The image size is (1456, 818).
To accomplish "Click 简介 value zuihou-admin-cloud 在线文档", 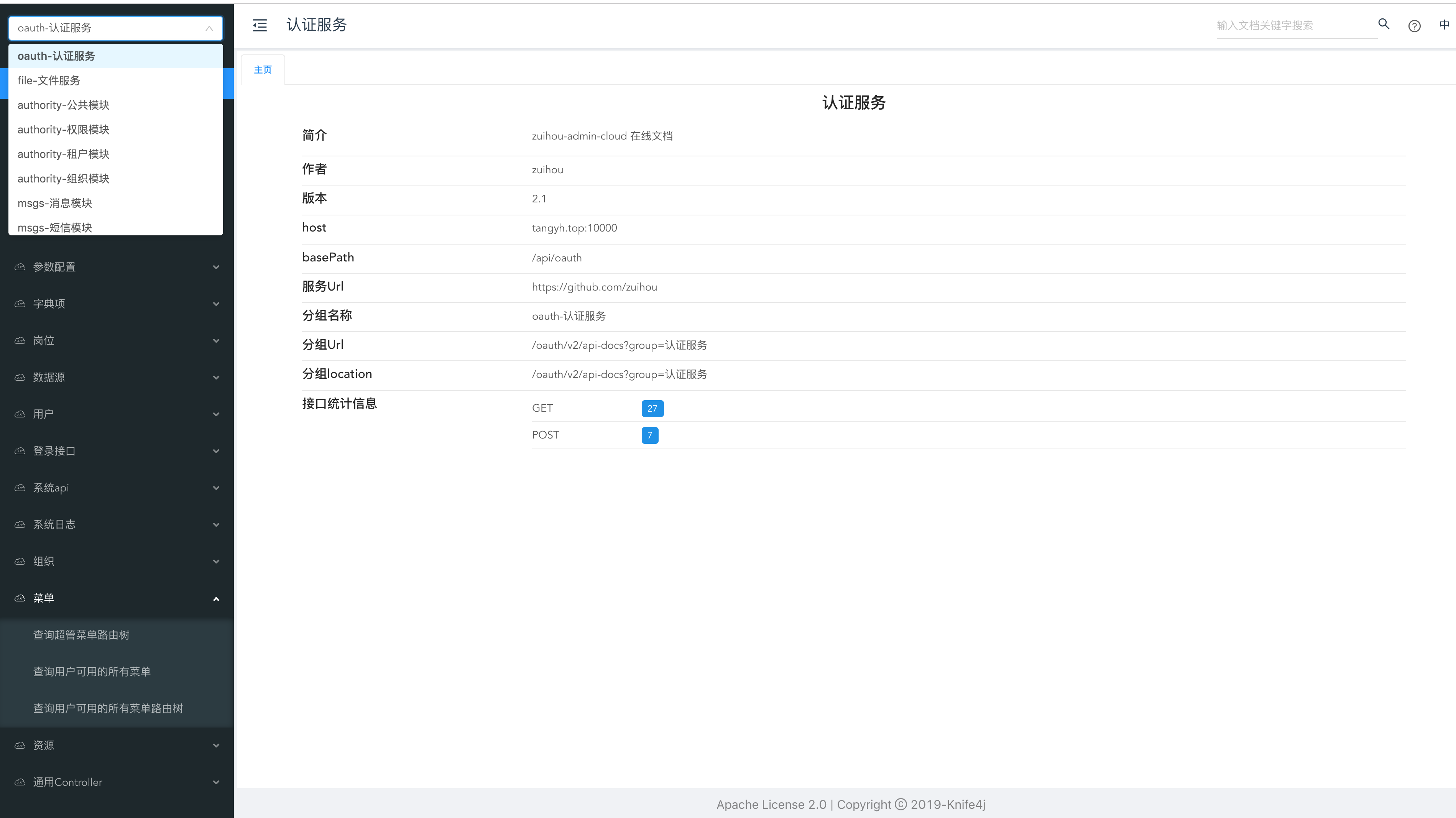I will pos(602,136).
